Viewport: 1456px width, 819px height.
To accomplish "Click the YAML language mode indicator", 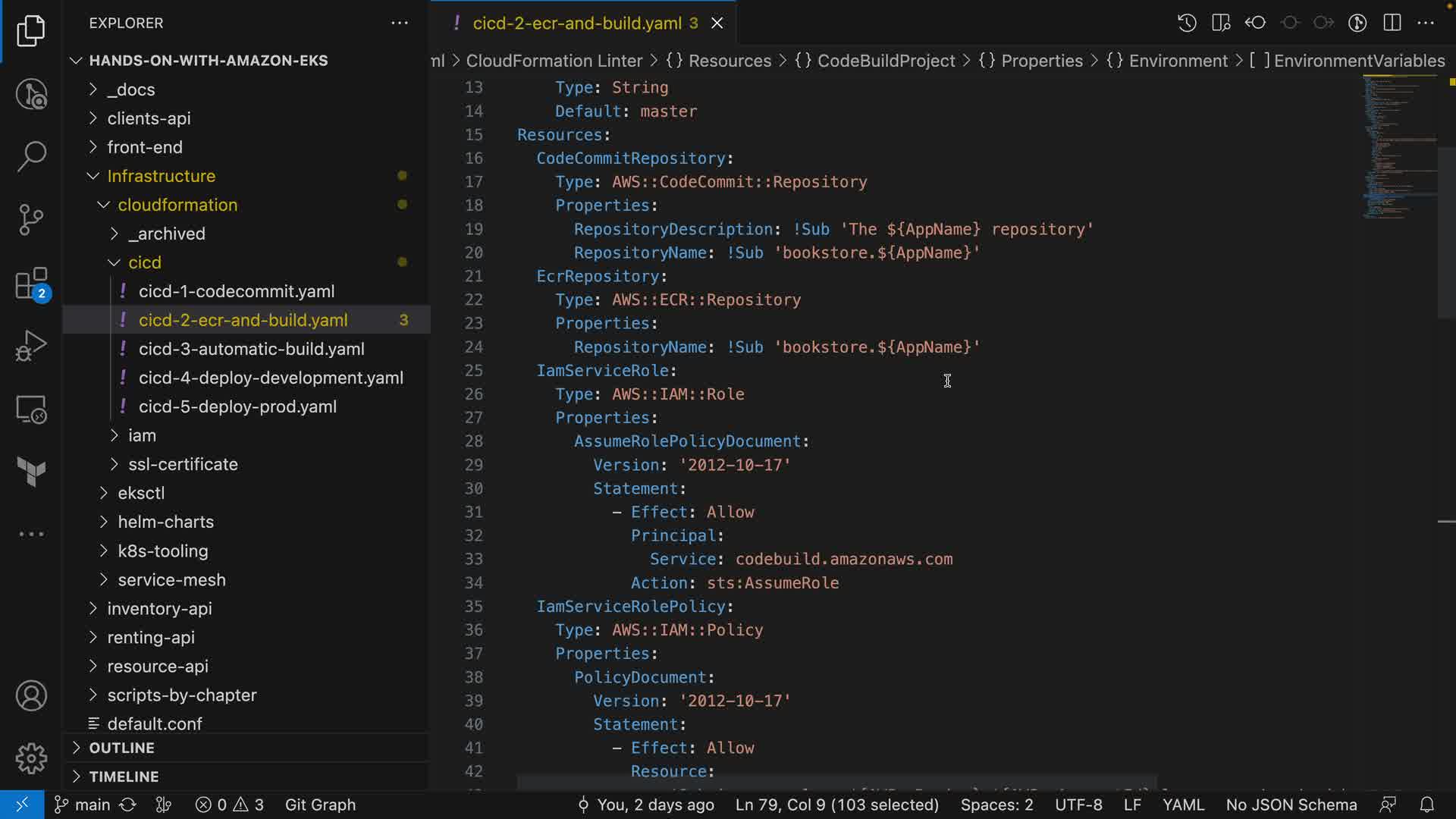I will tap(1183, 805).
